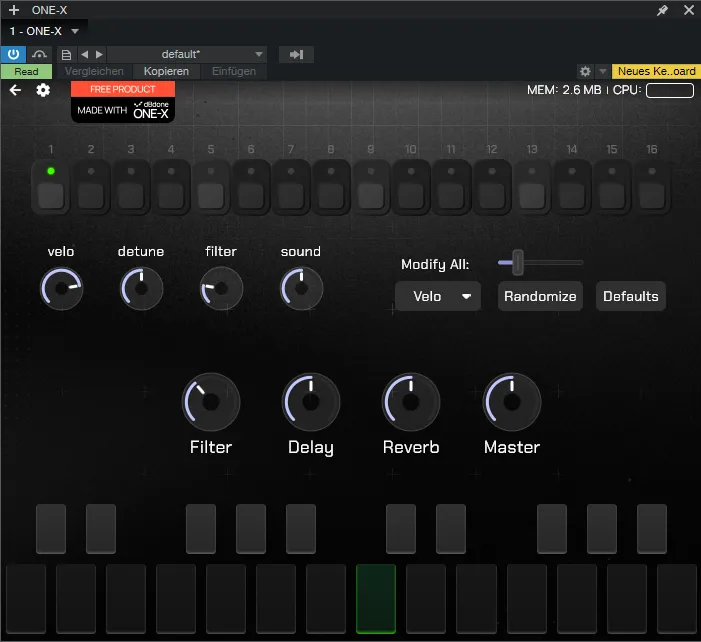The image size is (701, 642).
Task: Click the Modify All slider handle
Action: click(518, 262)
